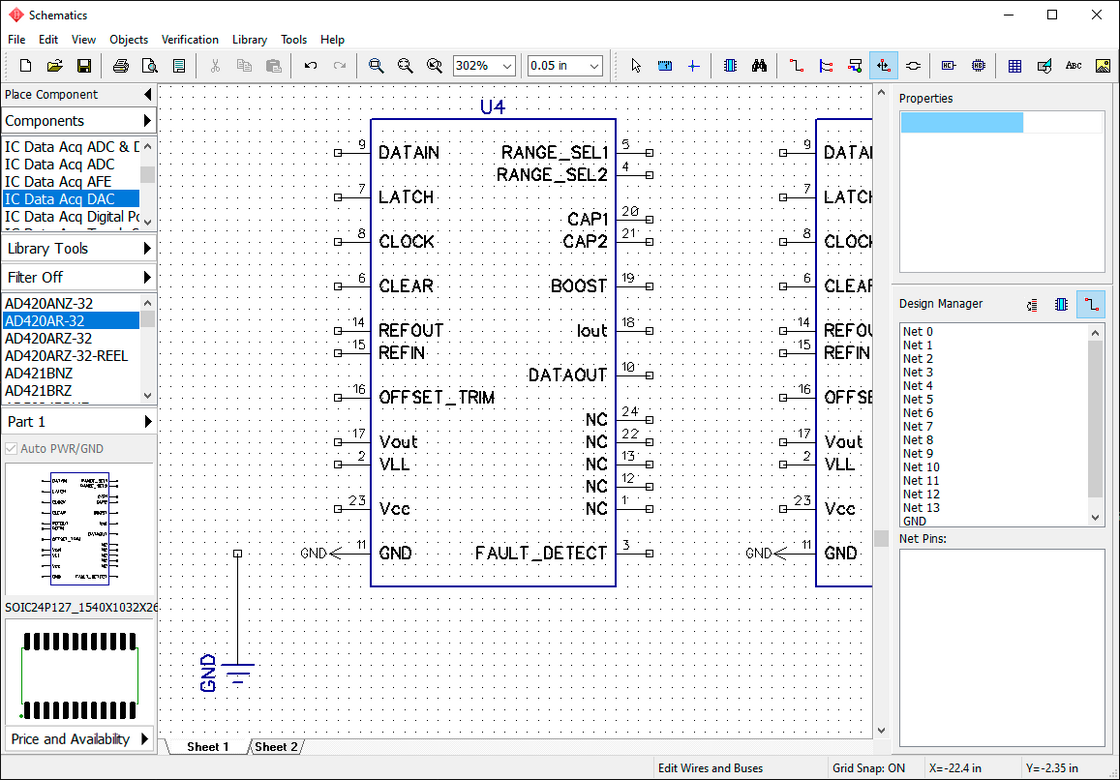Click the Properties blue highlighted field

pos(961,122)
